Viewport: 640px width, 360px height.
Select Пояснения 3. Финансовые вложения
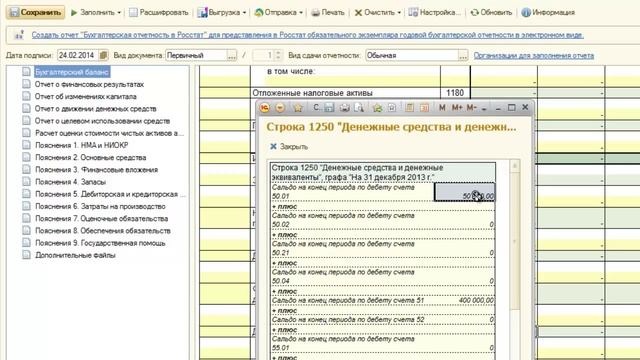[96, 170]
